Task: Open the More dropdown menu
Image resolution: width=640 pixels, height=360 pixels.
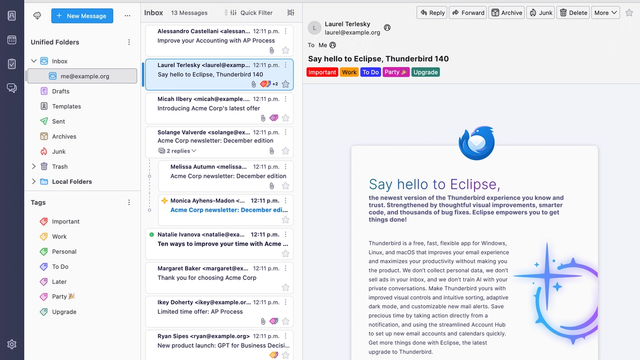Action: 605,13
